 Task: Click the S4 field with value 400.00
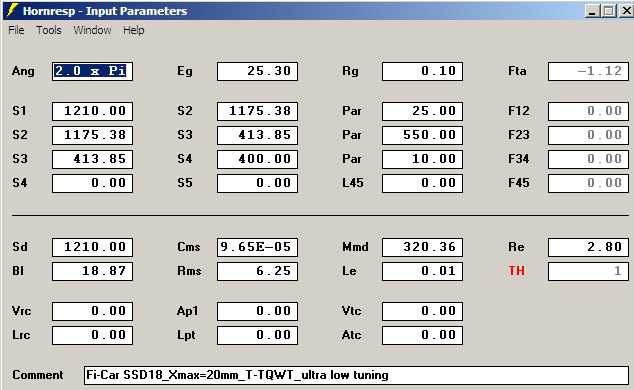(257, 159)
